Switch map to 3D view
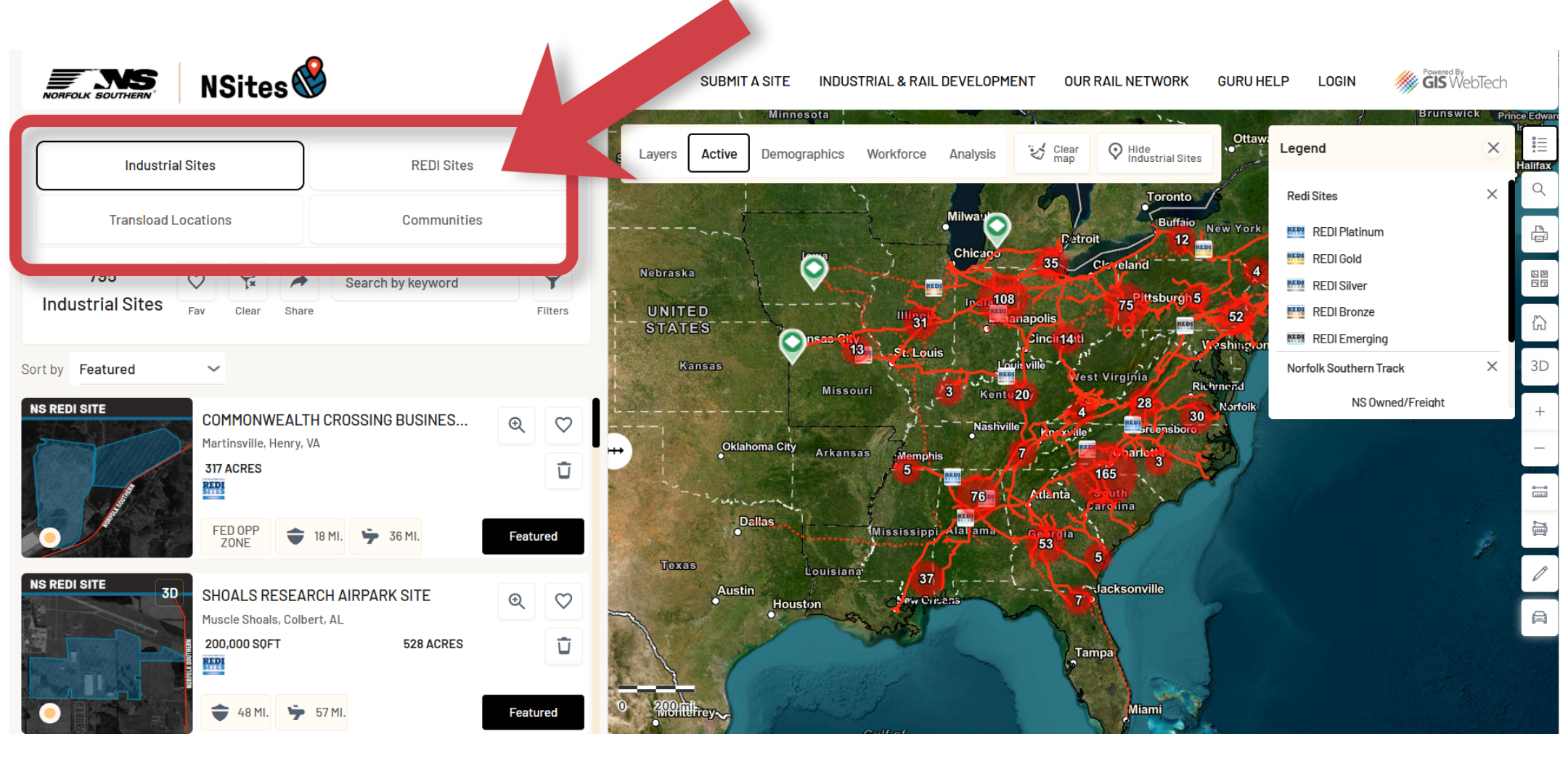 click(x=1539, y=367)
